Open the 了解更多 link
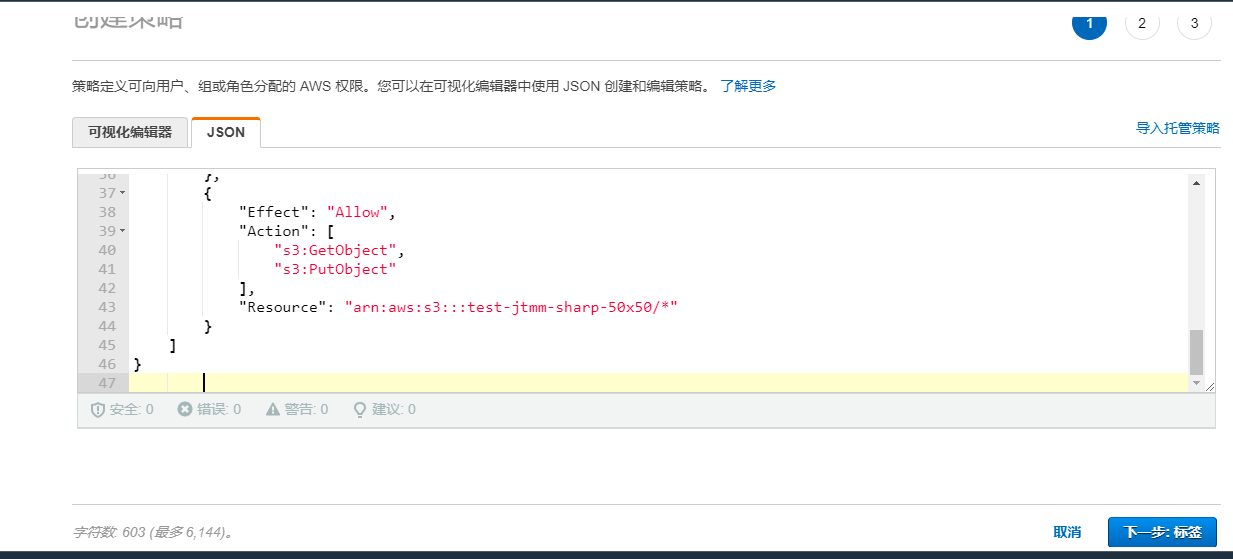This screenshot has height=559, width=1233. pyautogui.click(x=748, y=86)
